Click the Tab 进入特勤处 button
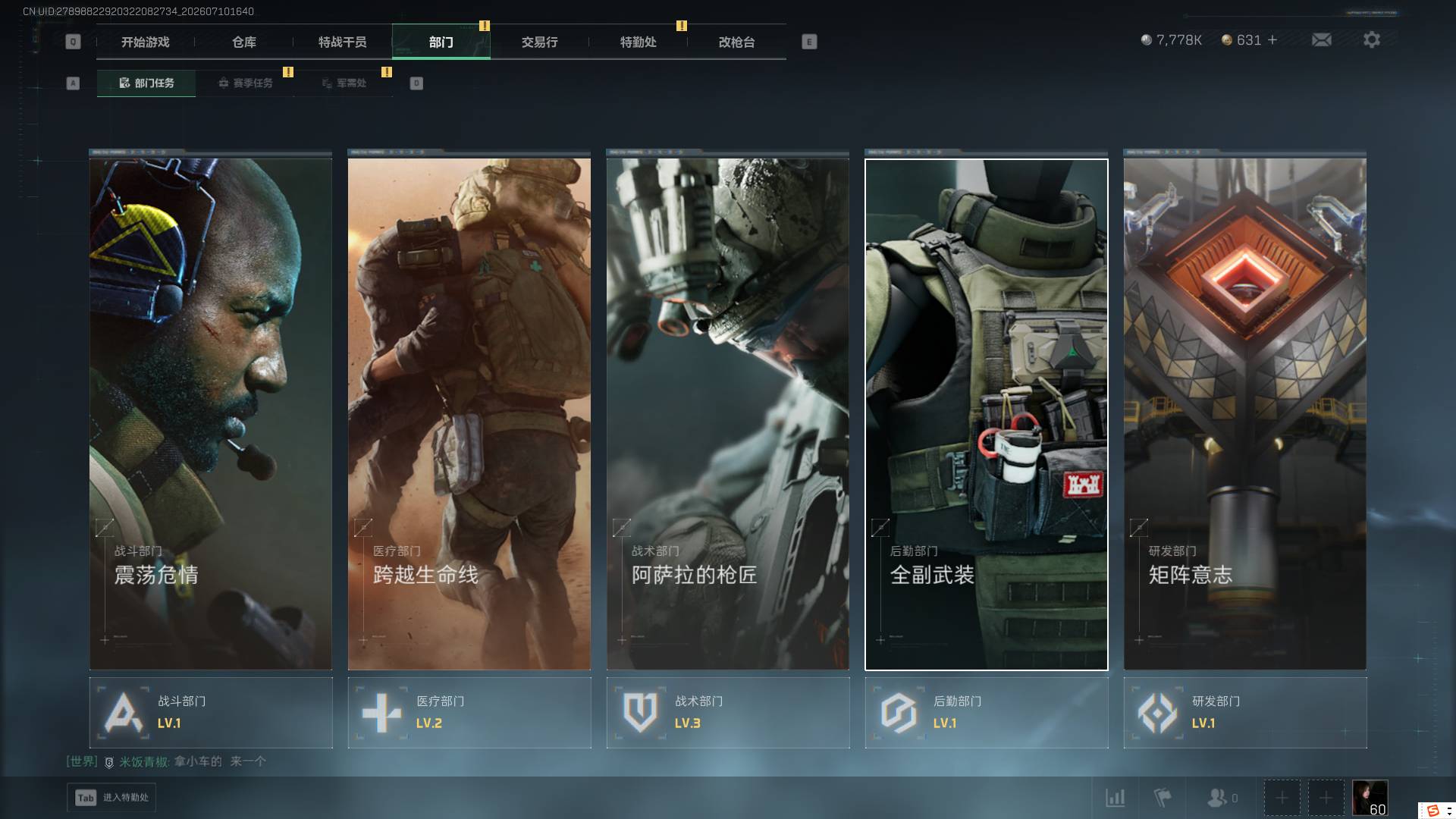The image size is (1456, 819). click(111, 798)
